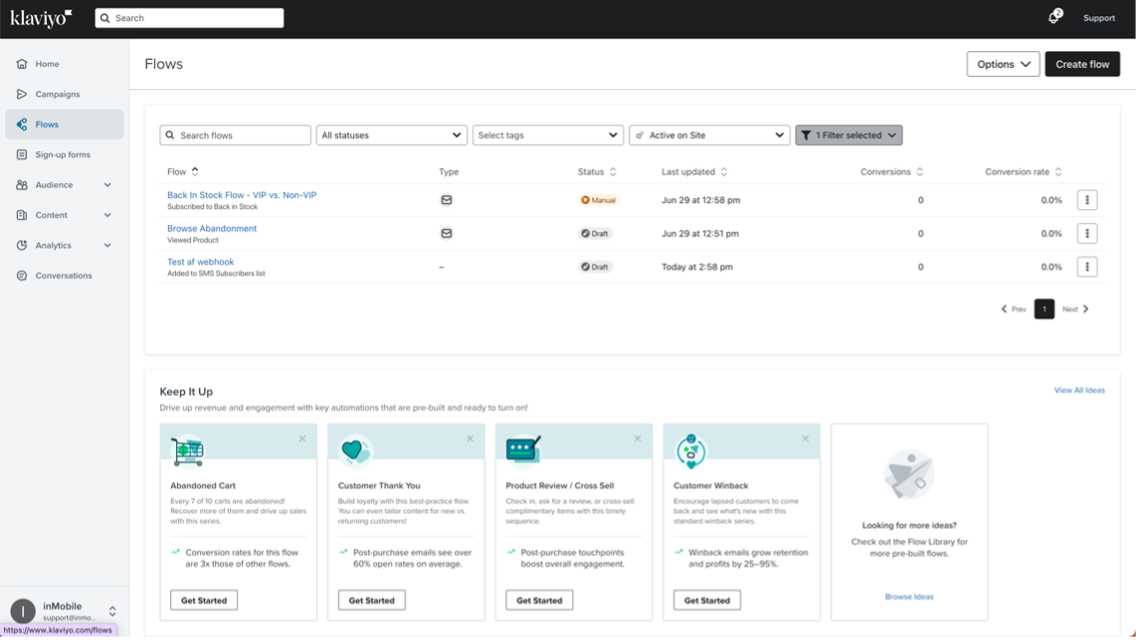Click the Create flow button
Image resolution: width=1139 pixels, height=641 pixels.
pos(1082,64)
